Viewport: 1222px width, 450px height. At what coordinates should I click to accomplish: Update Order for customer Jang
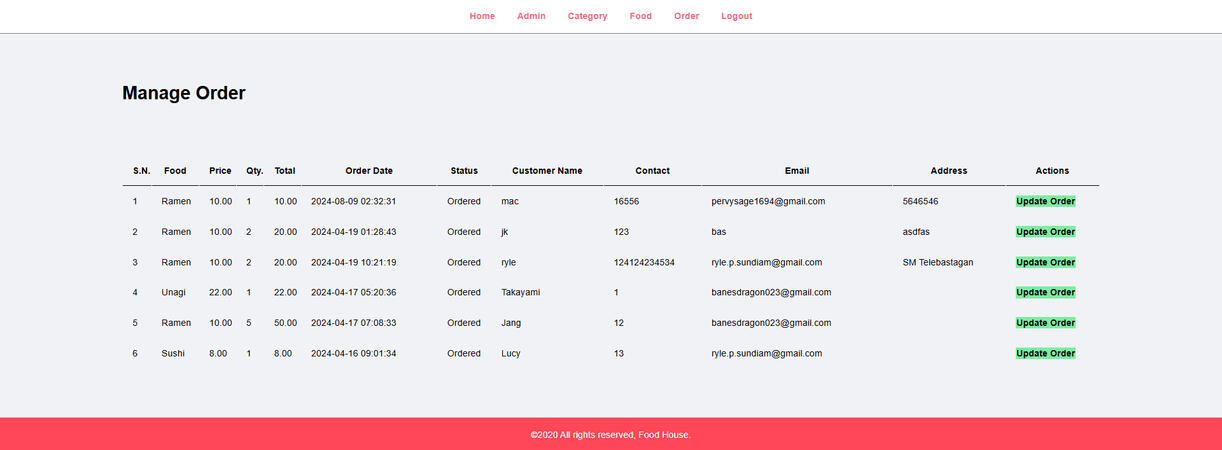[x=1045, y=323]
